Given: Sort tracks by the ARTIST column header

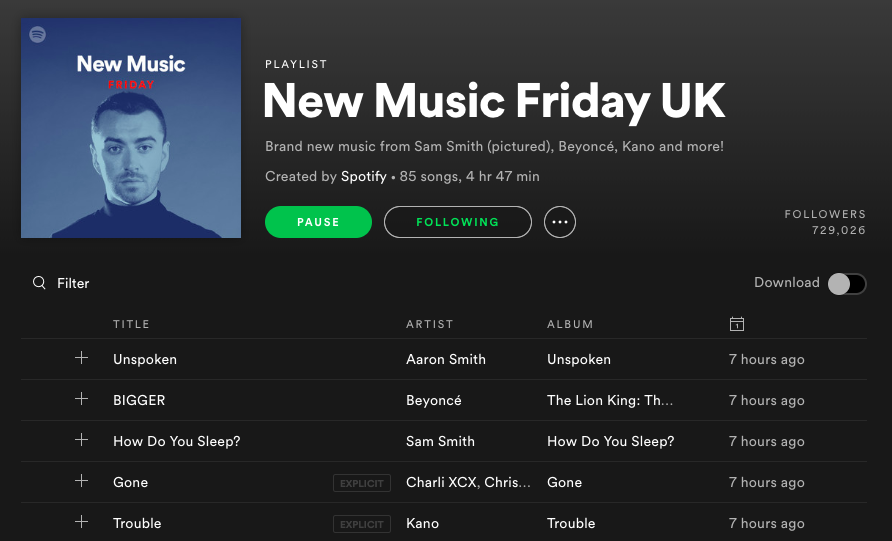Looking at the screenshot, I should click(x=430, y=324).
